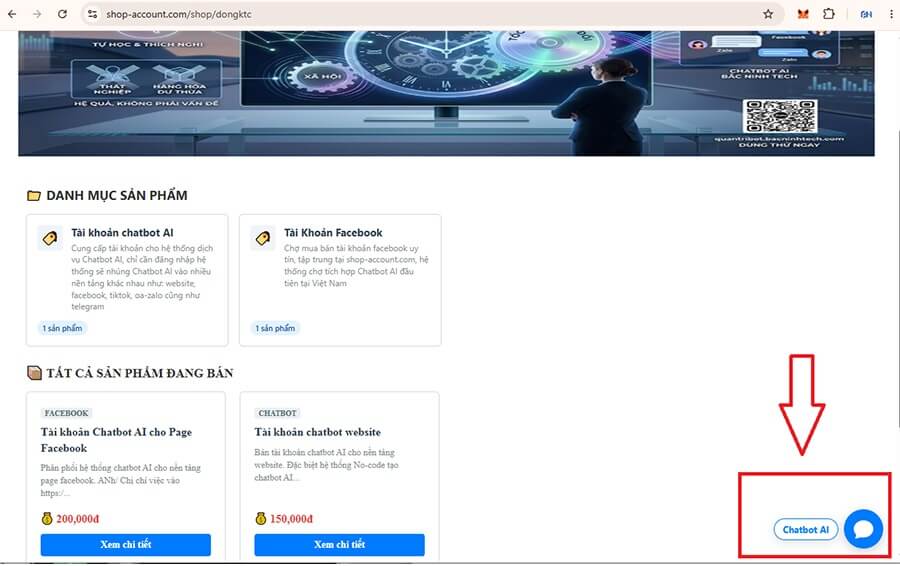Reload the page with the refresh icon
This screenshot has width=900, height=566.
[63, 14]
